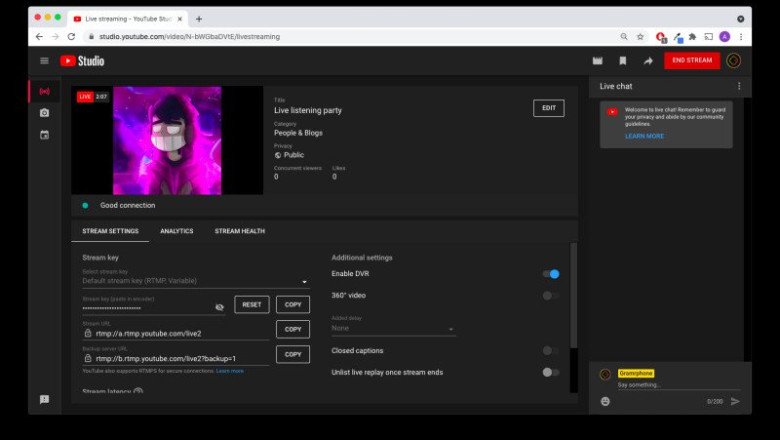The height and width of the screenshot is (440, 780).
Task: Switch to the Stream Health tab
Action: tap(240, 231)
